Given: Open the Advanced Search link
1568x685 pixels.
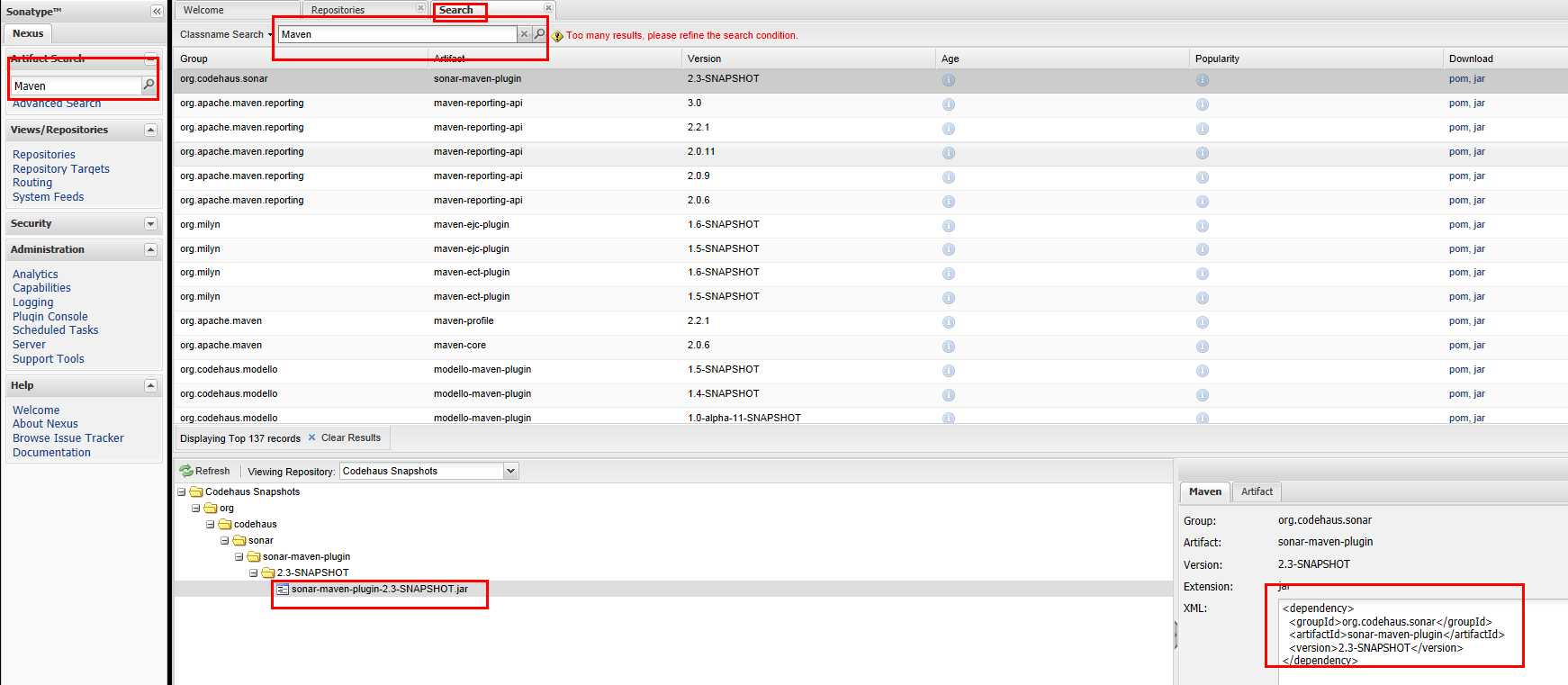Looking at the screenshot, I should click(57, 104).
